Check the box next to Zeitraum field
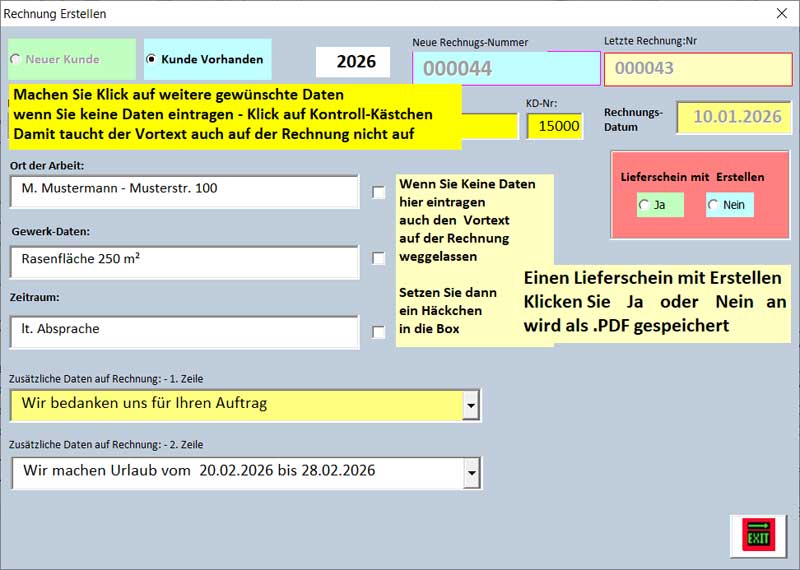 coord(378,332)
